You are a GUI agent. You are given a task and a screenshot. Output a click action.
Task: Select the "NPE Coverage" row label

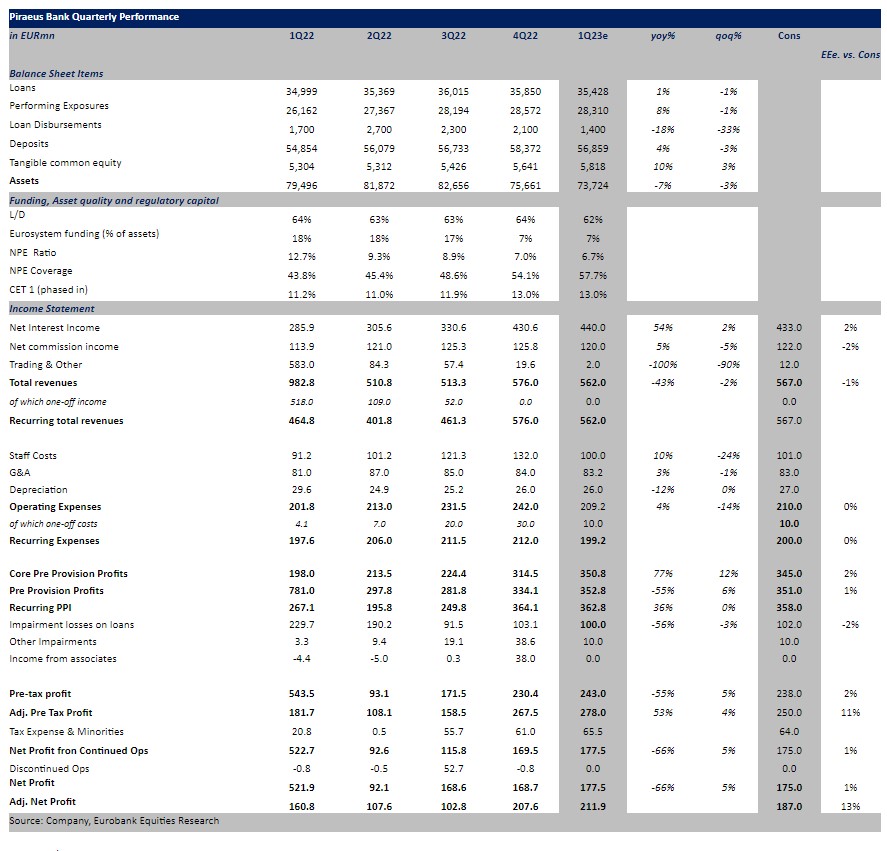pyautogui.click(x=41, y=271)
